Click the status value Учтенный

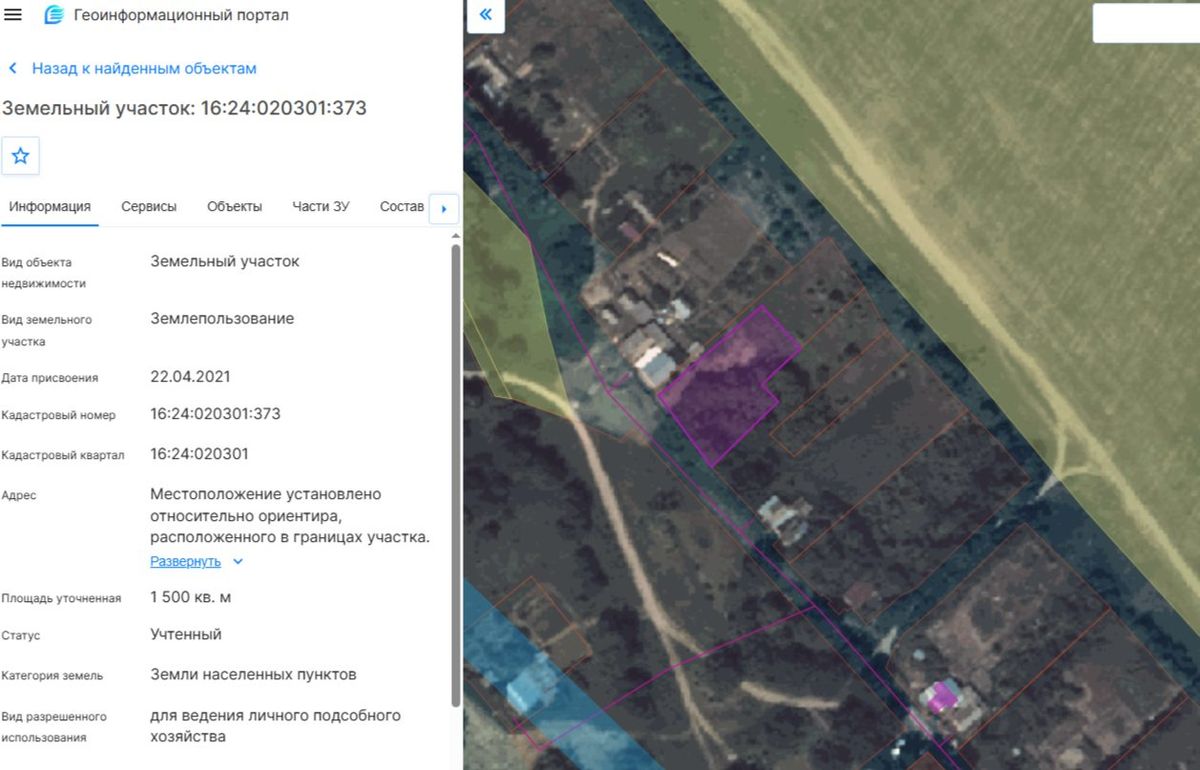coord(186,634)
